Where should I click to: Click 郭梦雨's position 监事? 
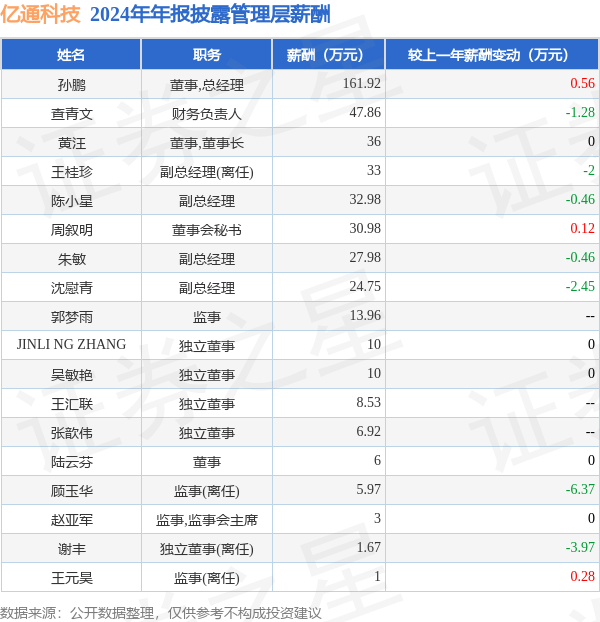207,317
